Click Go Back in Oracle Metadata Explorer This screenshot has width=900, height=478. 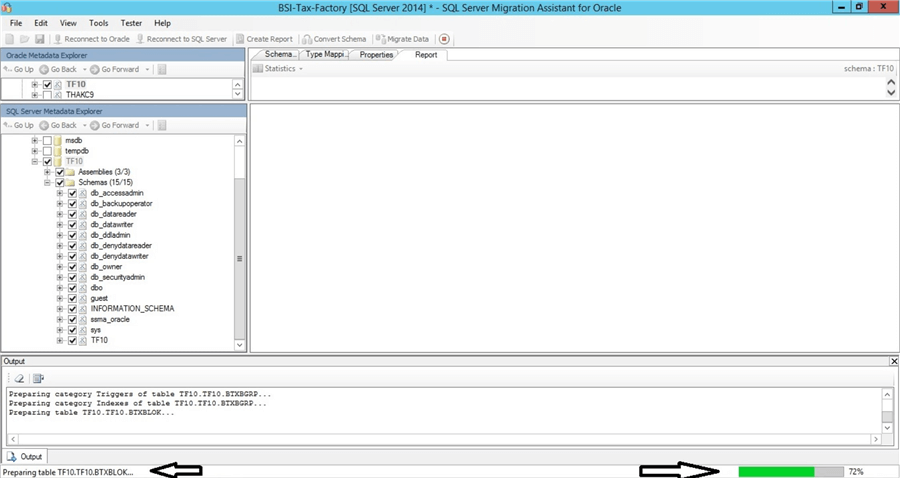(58, 69)
